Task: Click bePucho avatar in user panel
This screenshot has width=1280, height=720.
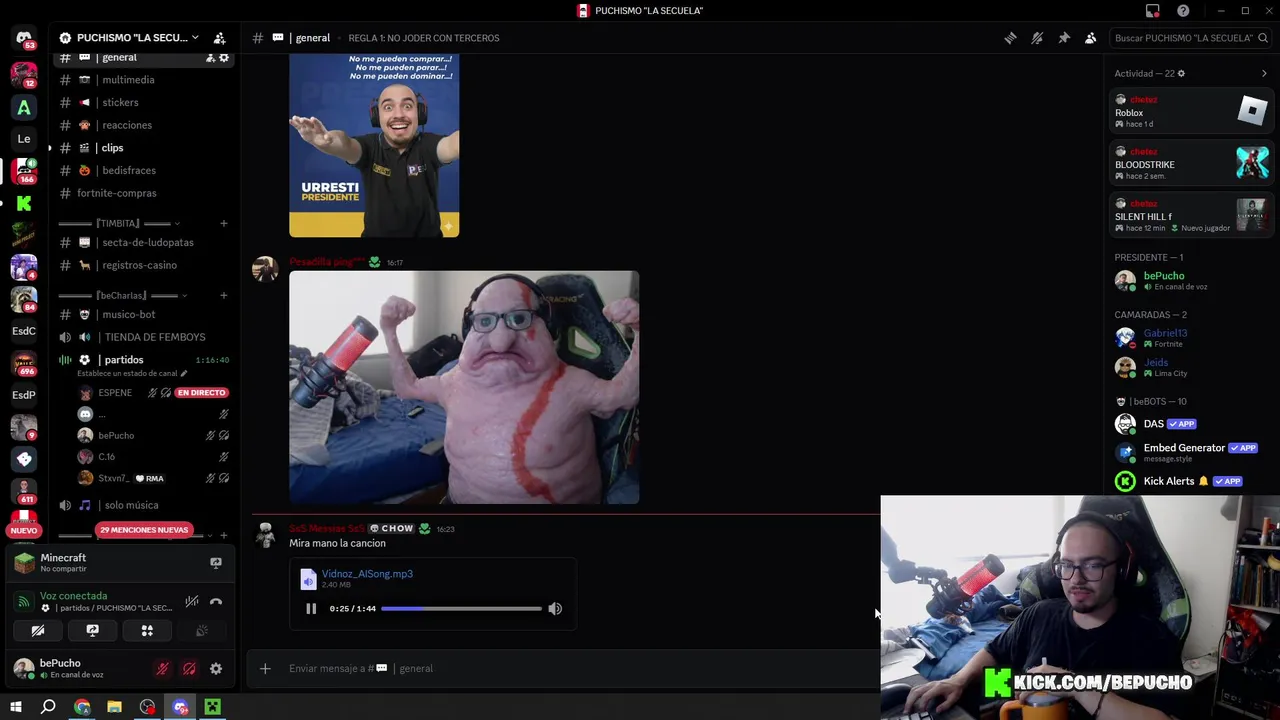Action: pos(23,669)
